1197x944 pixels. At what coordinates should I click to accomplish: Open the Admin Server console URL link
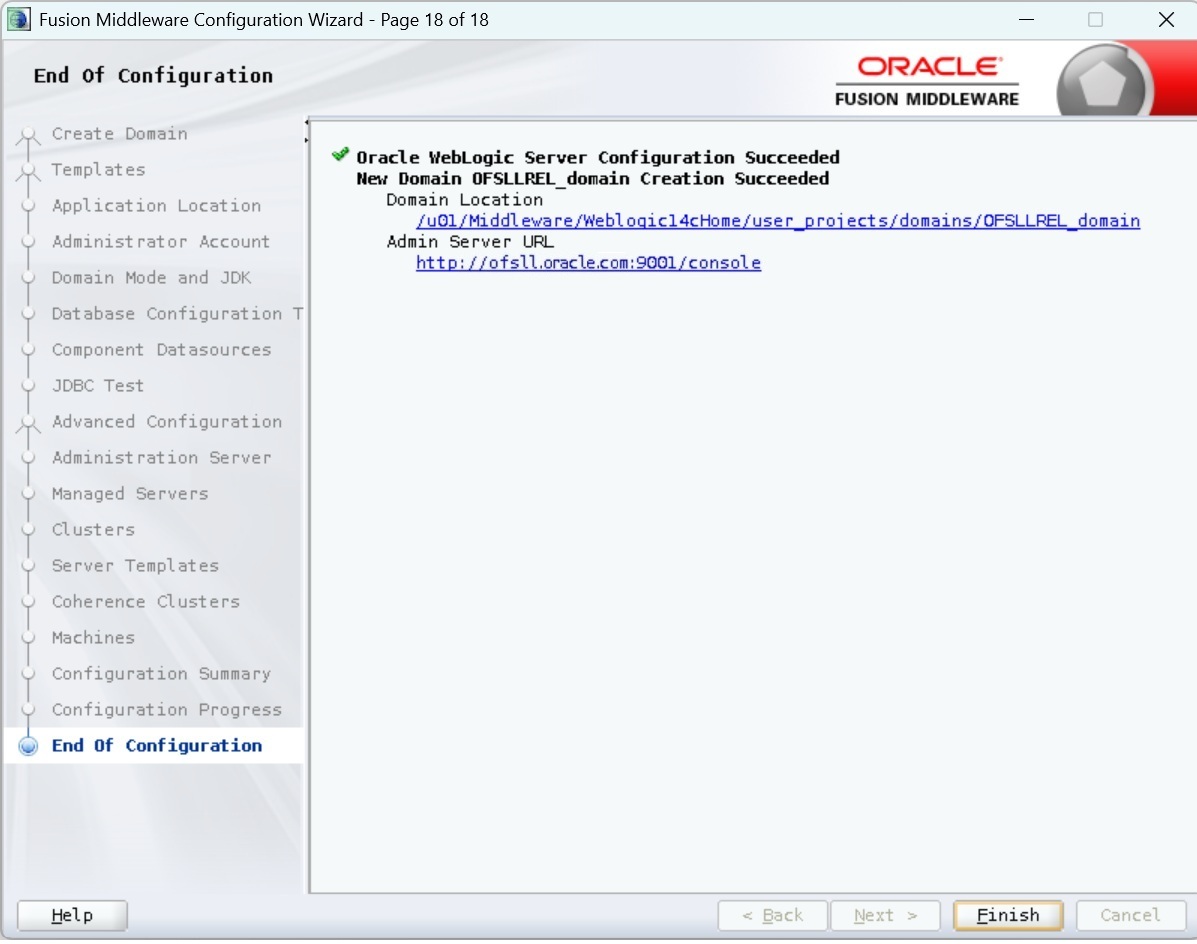tap(588, 263)
